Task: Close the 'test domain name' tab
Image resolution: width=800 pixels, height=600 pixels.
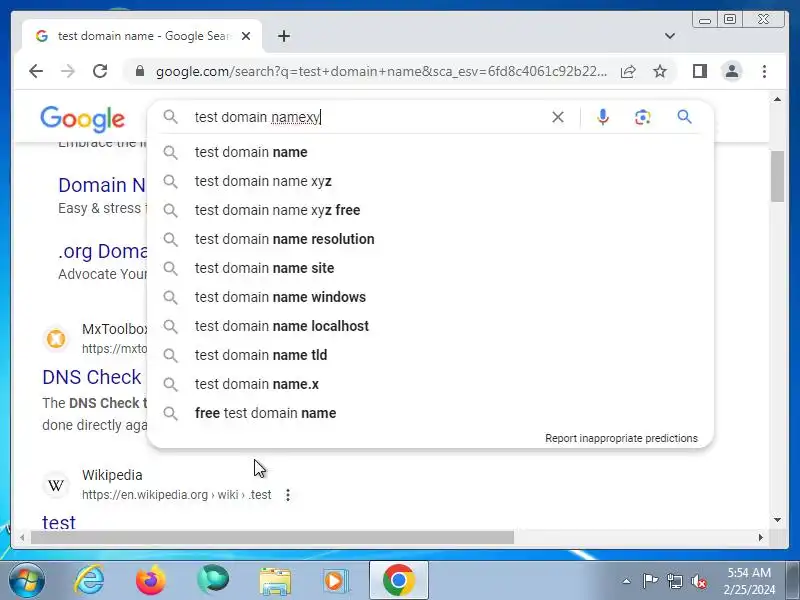Action: click(246, 36)
